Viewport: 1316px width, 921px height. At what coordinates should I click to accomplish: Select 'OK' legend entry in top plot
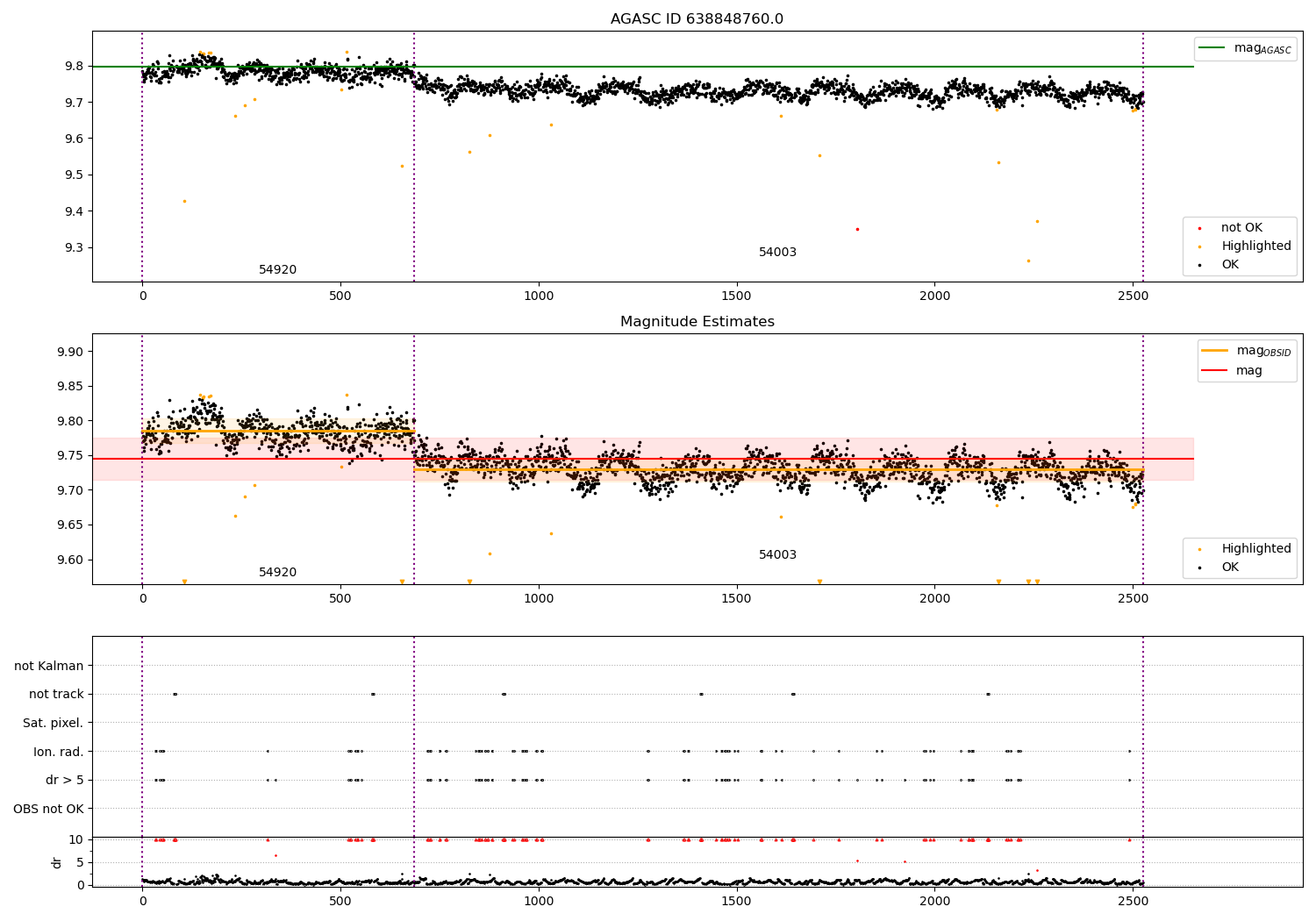click(1230, 265)
